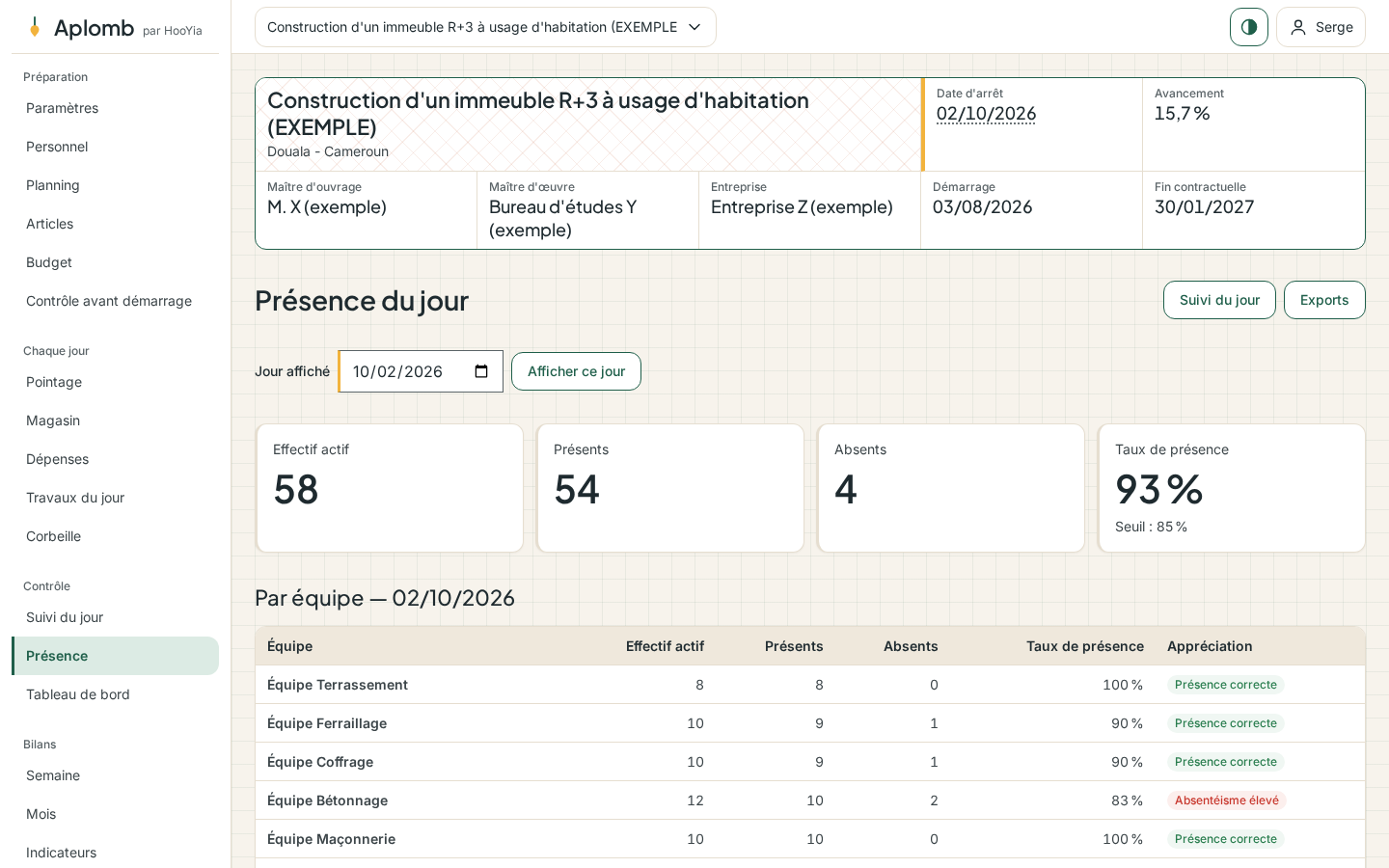Click the Taux de présence column header
Screen dimensions: 1389x868
tap(1085, 646)
